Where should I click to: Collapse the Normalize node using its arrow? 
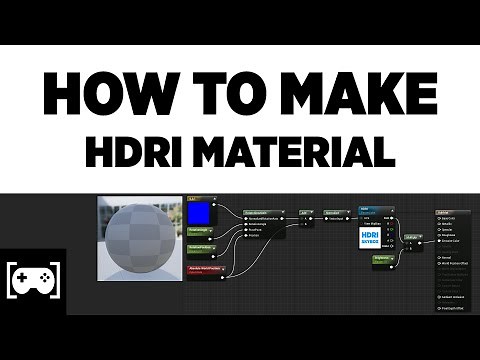point(348,212)
